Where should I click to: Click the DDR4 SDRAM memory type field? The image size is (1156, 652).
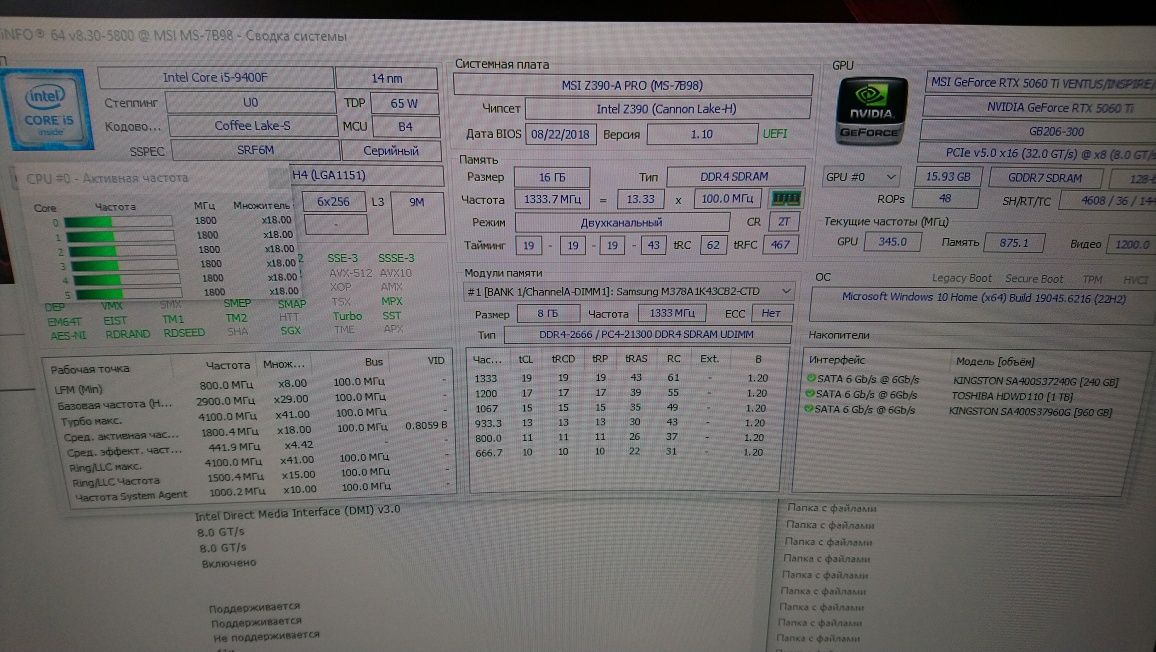[734, 177]
